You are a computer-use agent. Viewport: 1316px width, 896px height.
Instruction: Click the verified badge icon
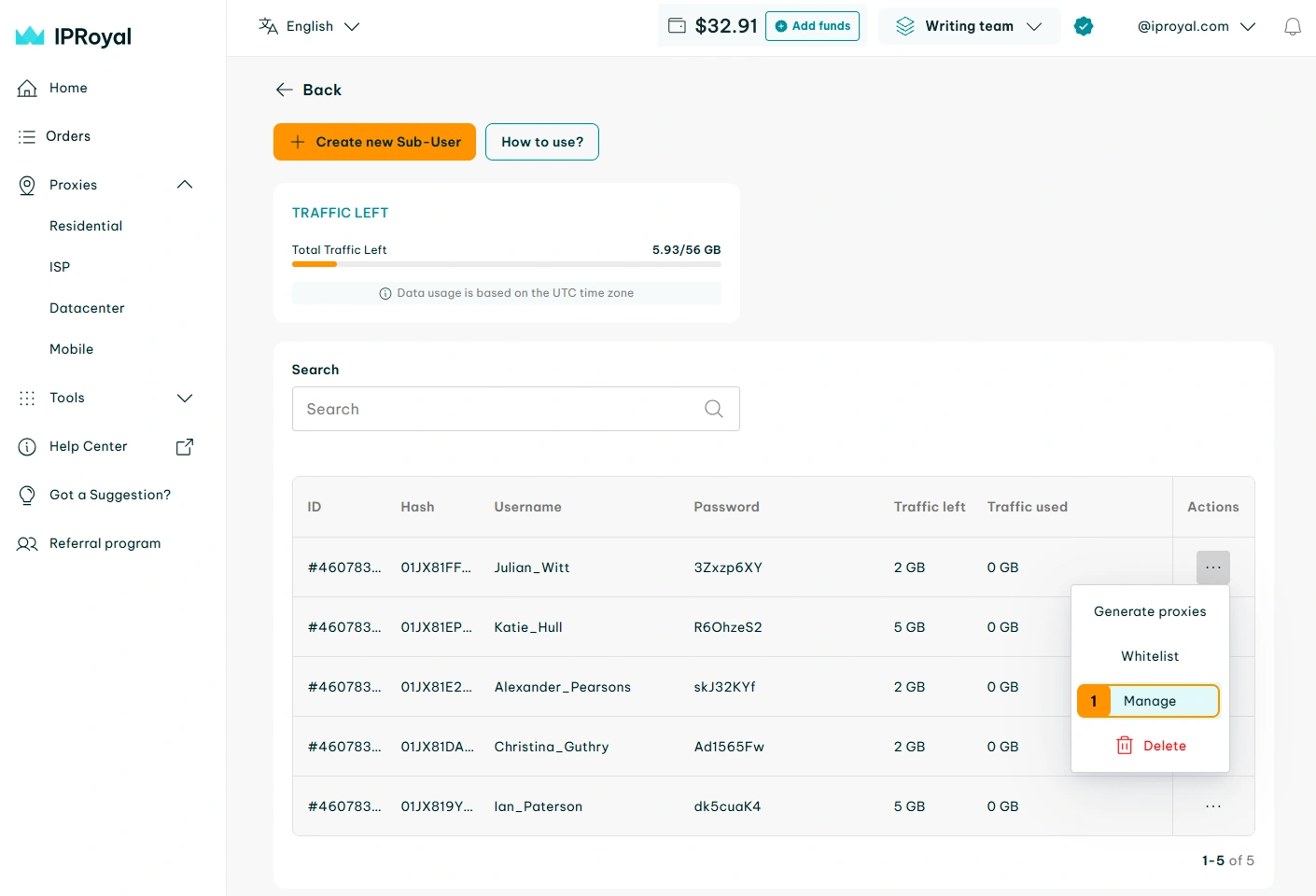[x=1084, y=26]
